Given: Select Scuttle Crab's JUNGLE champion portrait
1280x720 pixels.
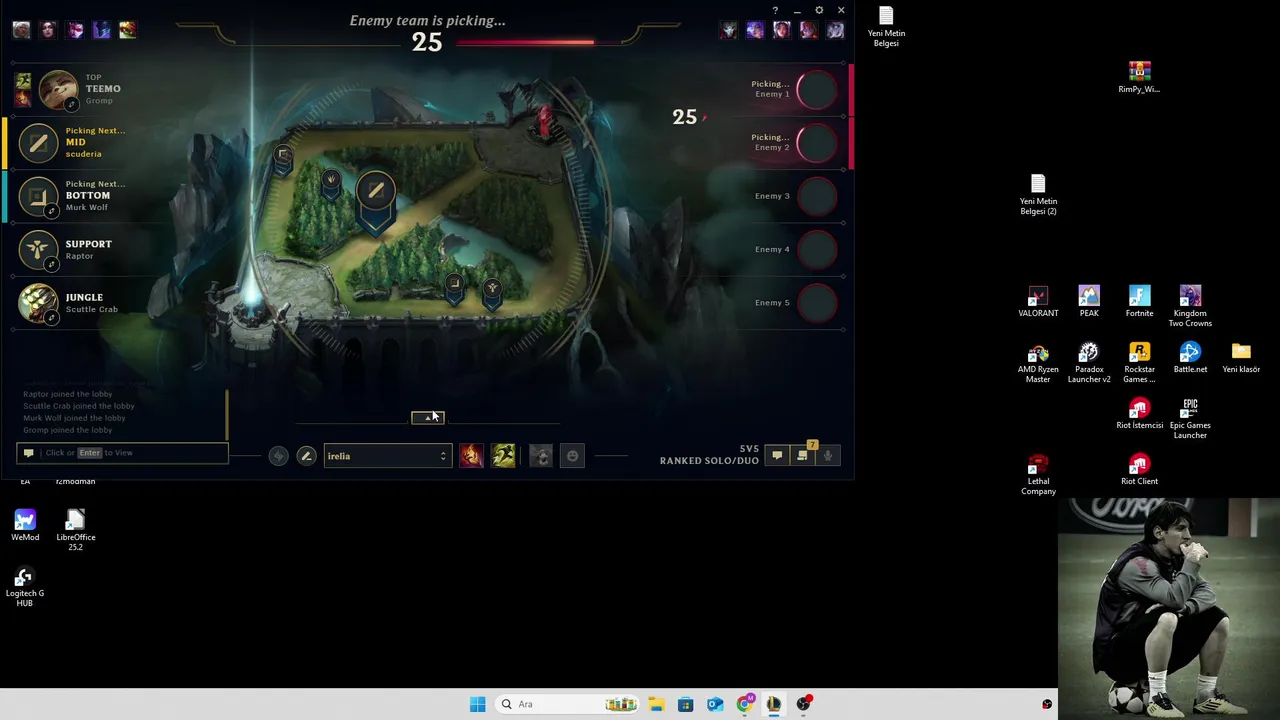Looking at the screenshot, I should coord(38,303).
